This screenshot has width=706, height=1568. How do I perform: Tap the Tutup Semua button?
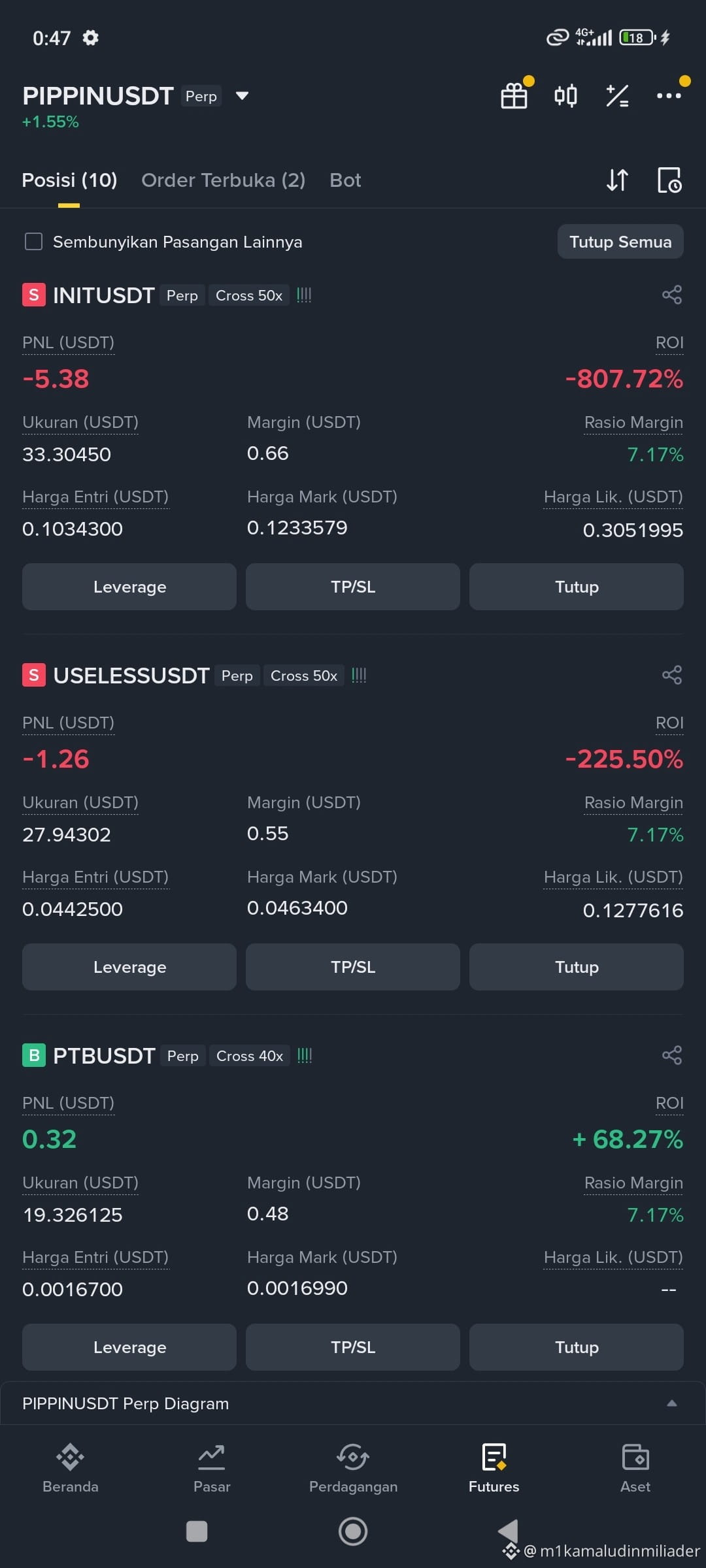coord(620,242)
